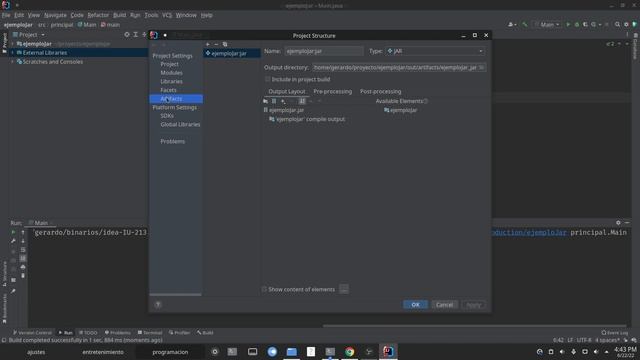Hide the Run panel with minus icon
640x360 pixels.
[x=627, y=223]
